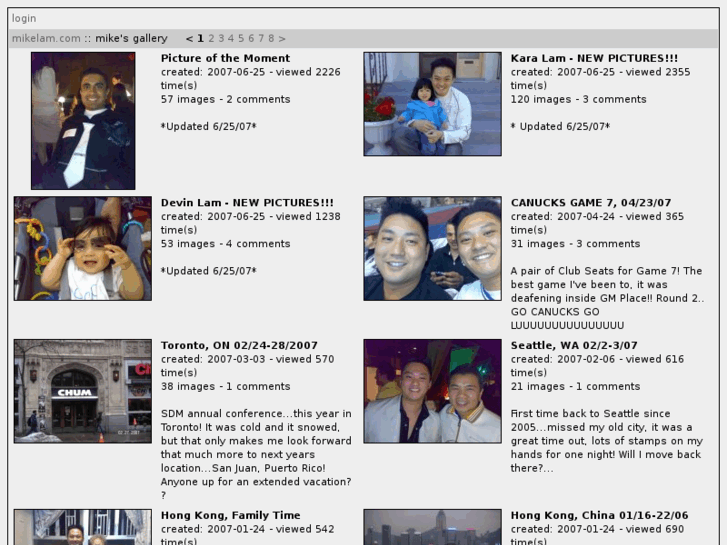The height and width of the screenshot is (545, 727).
Task: Go to previous page arrow
Action: [x=189, y=38]
